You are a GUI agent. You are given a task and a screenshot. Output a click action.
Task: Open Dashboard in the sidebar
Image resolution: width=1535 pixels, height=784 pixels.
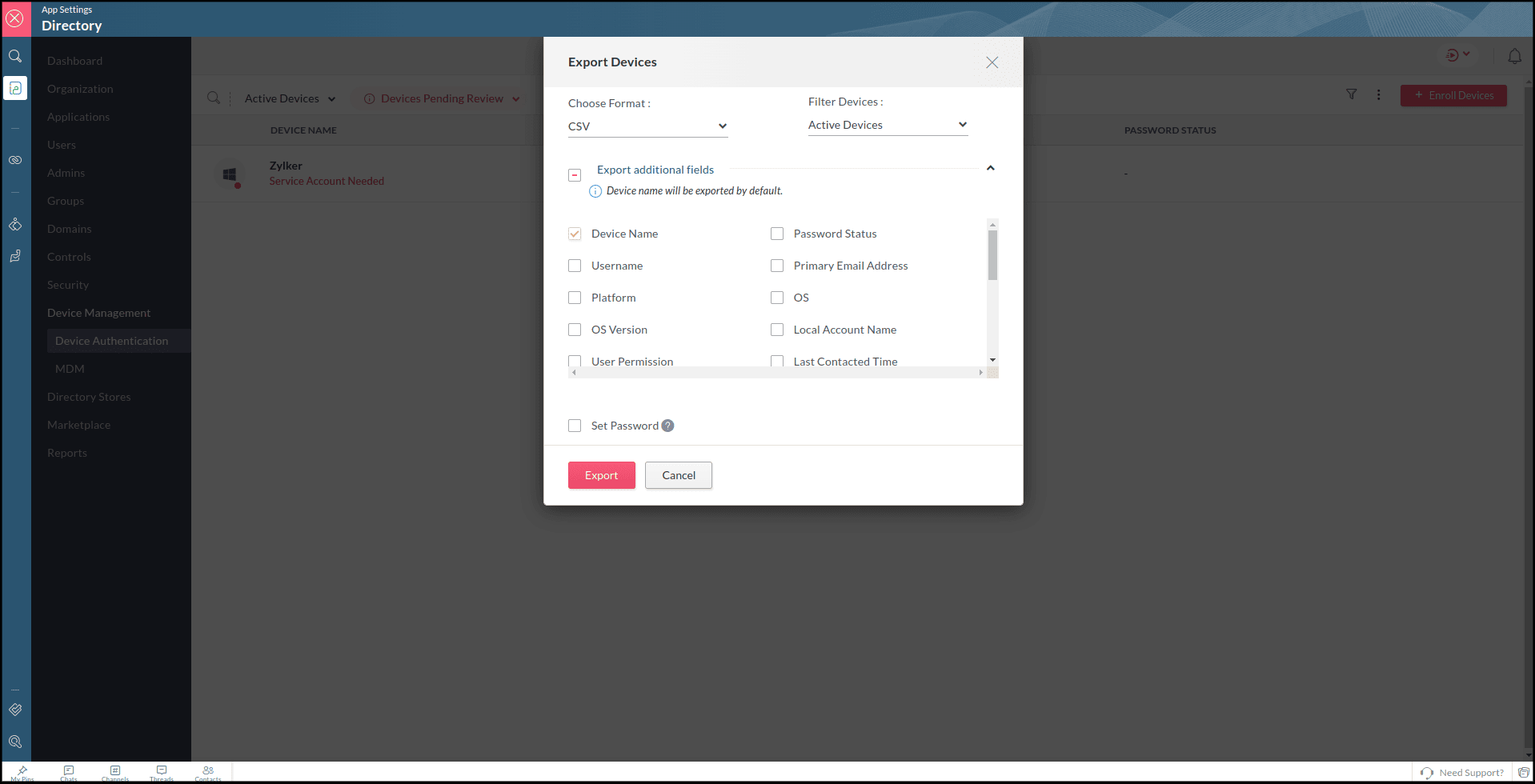(x=74, y=61)
